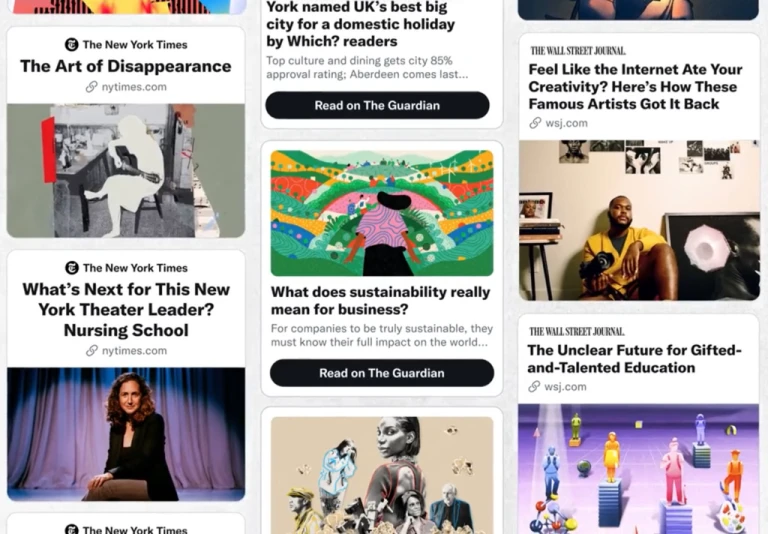Click the New York Times logo above Art of Disappearance
768x534 pixels.
(x=72, y=45)
